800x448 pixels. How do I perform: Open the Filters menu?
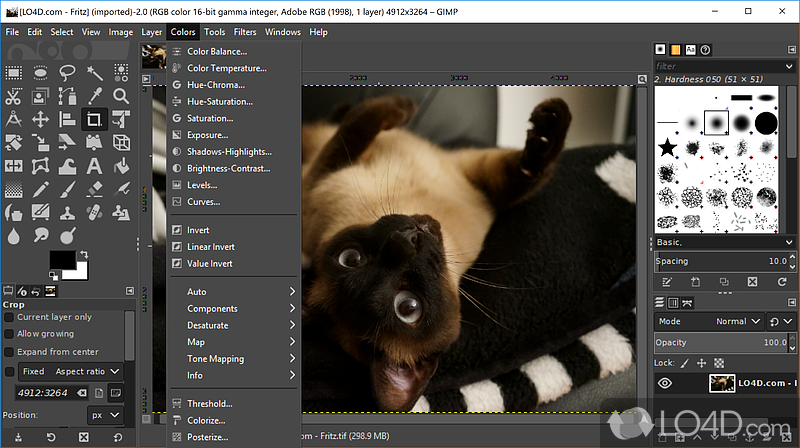[x=245, y=32]
